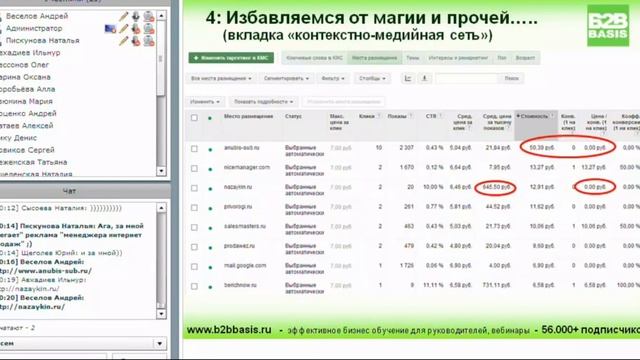
Task: Click the pencil icon in Администратор row
Action: [x=123, y=29]
